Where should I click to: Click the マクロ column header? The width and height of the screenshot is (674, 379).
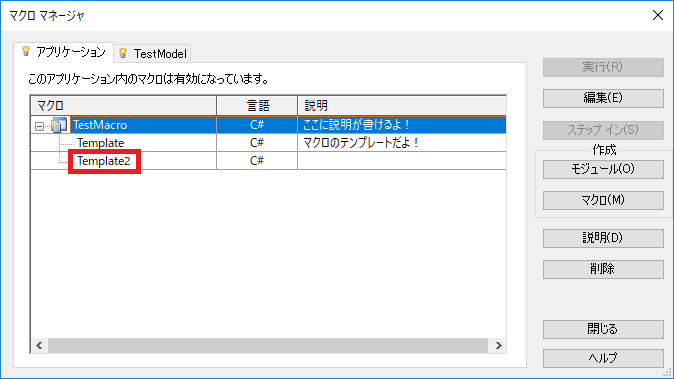[123, 105]
